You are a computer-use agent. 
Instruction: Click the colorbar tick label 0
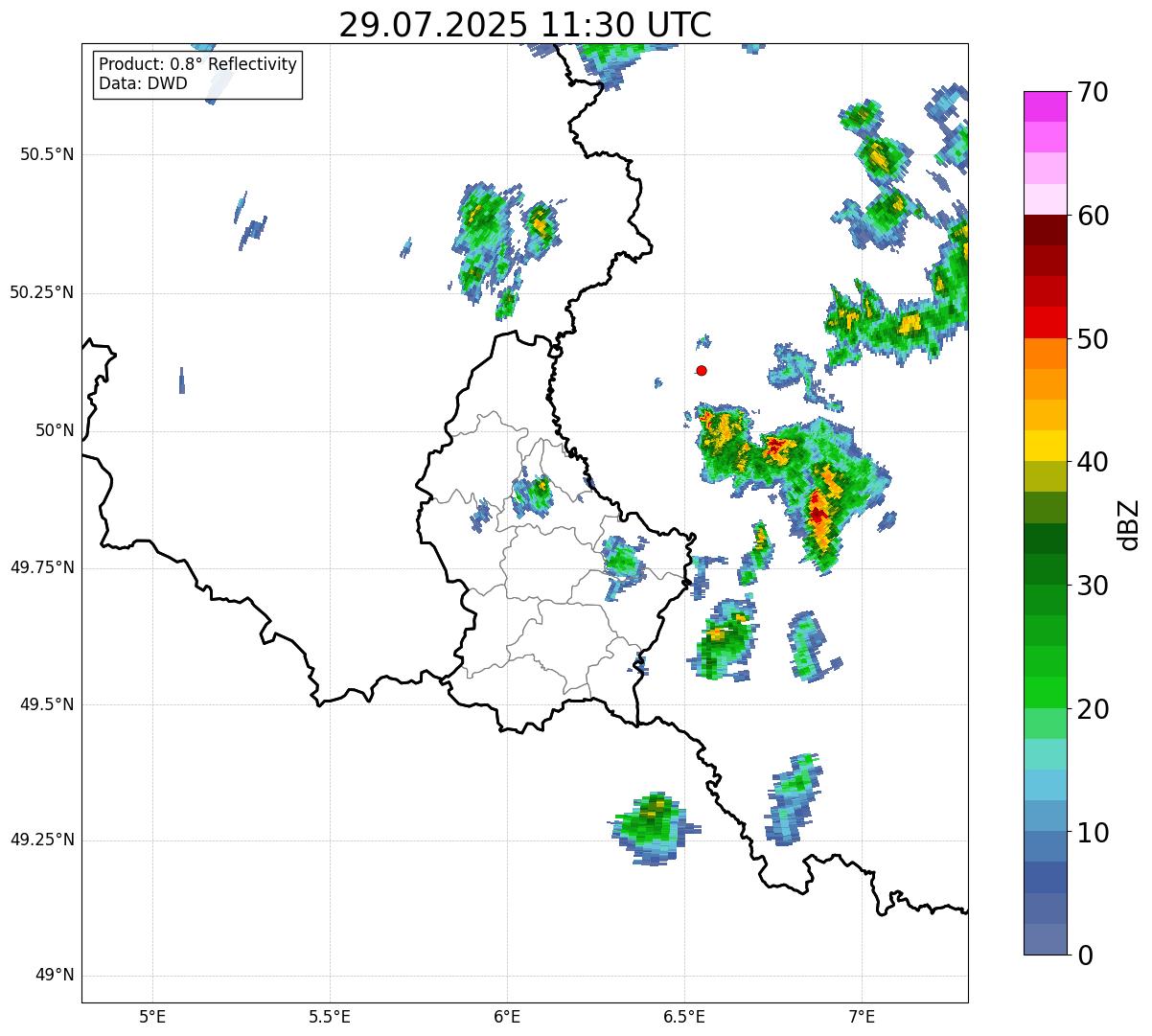coord(1085,955)
